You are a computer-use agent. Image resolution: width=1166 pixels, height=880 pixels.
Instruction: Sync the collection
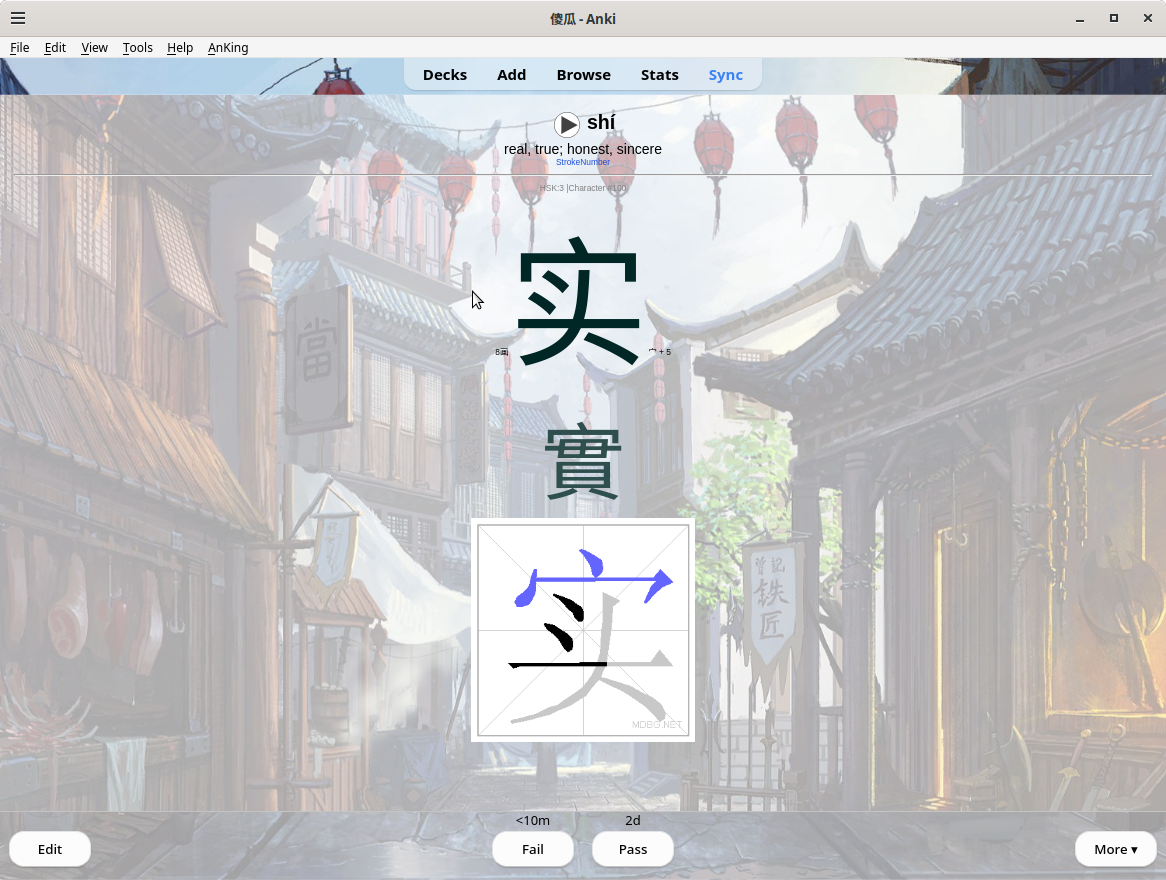(726, 75)
